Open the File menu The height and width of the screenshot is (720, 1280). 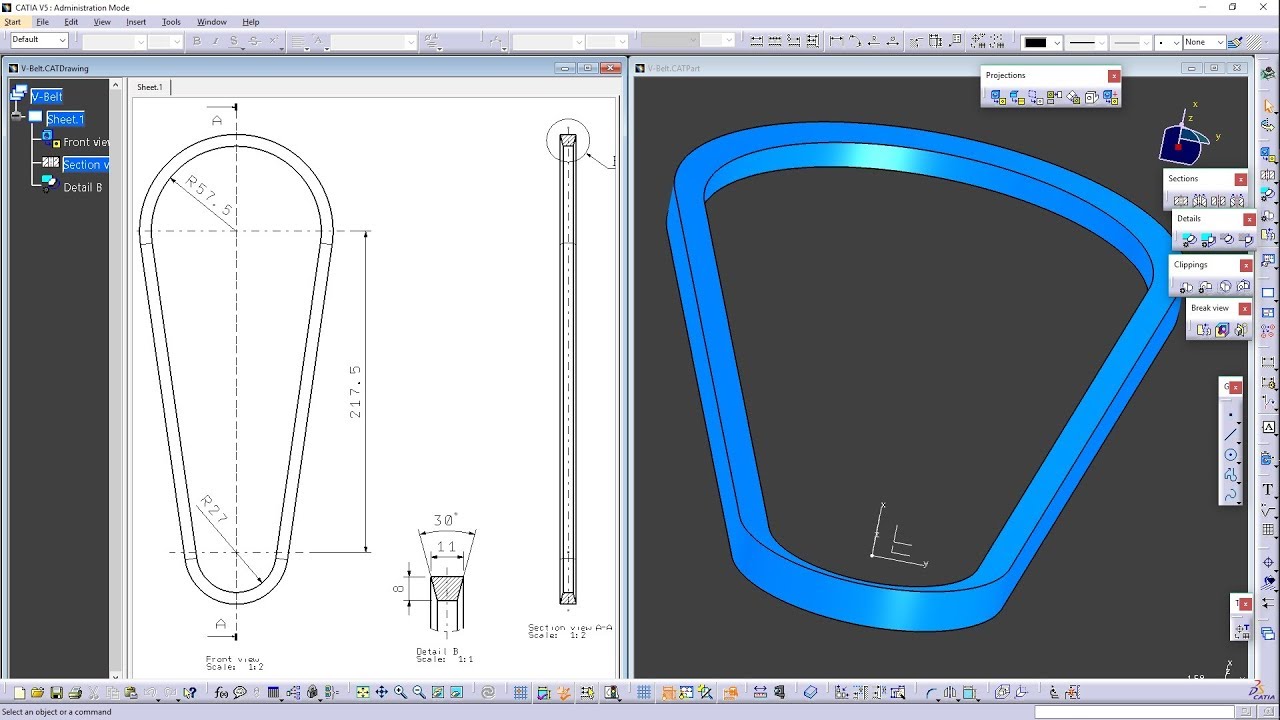point(42,22)
